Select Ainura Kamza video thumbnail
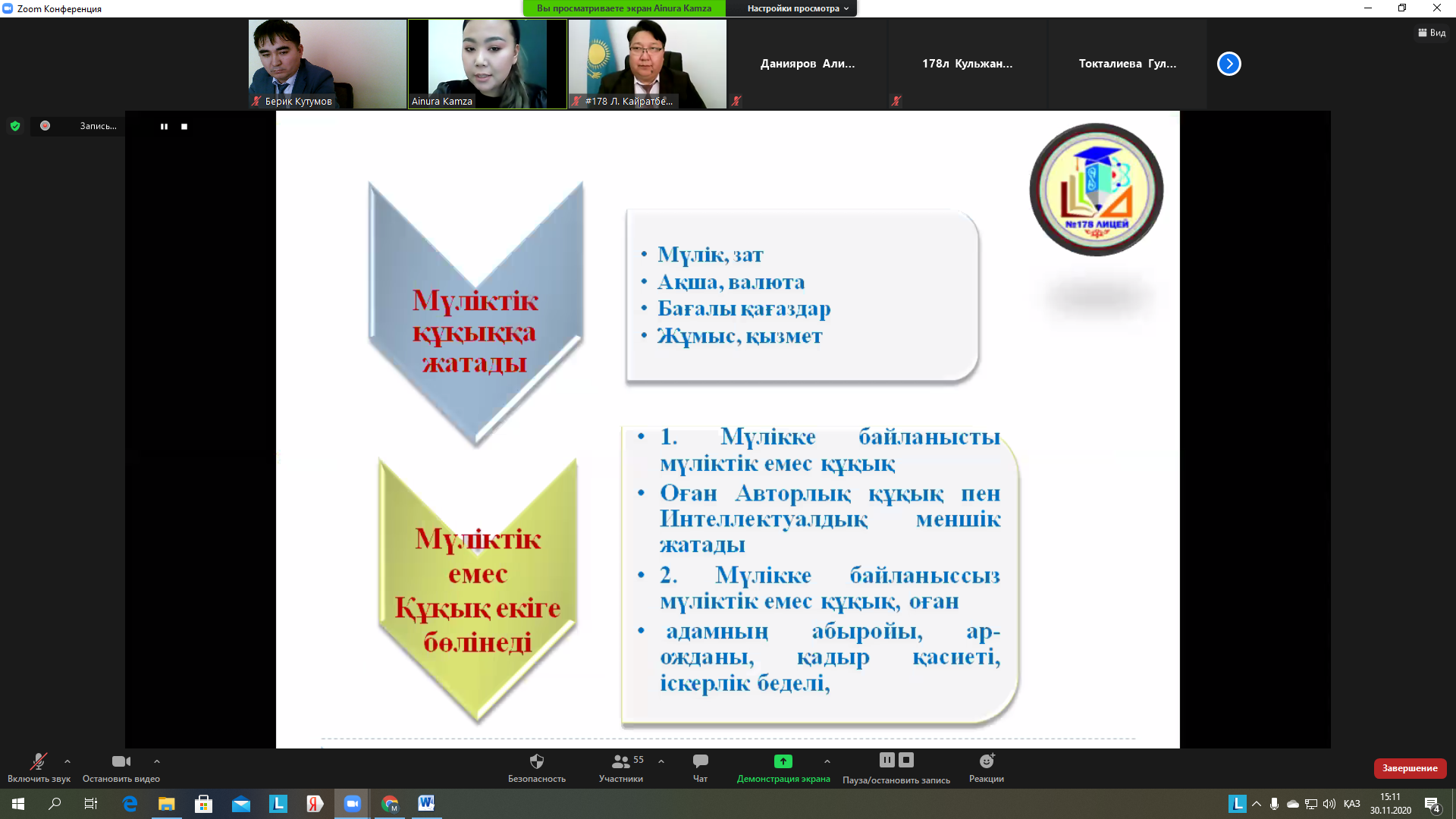The width and height of the screenshot is (1456, 819). click(x=487, y=64)
